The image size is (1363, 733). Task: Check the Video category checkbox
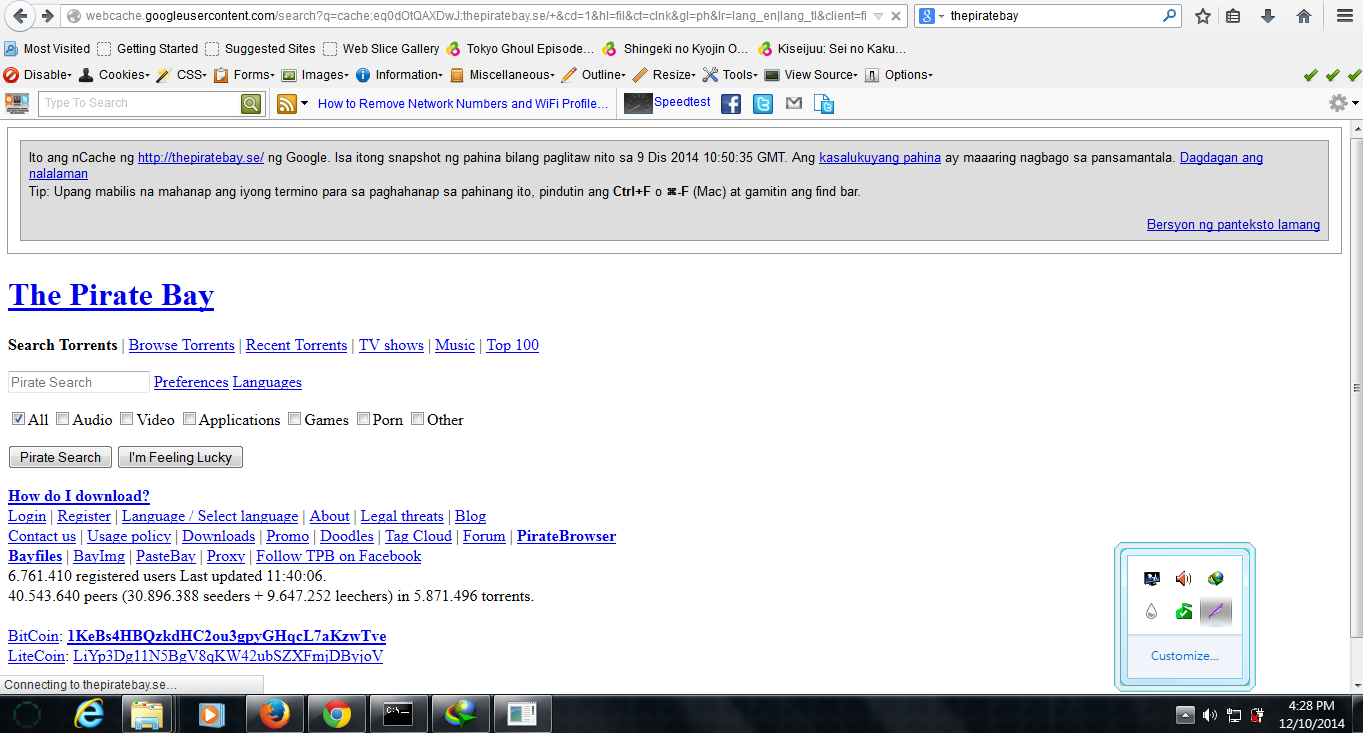[x=126, y=419]
